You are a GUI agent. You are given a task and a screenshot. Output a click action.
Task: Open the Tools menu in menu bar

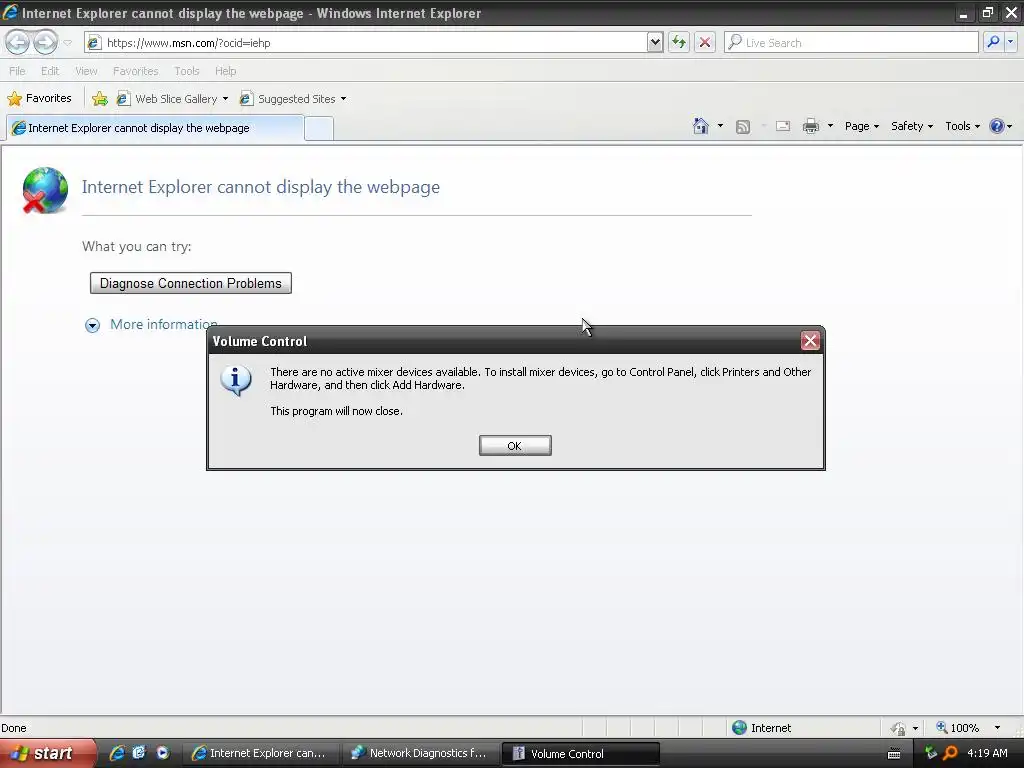(x=186, y=71)
